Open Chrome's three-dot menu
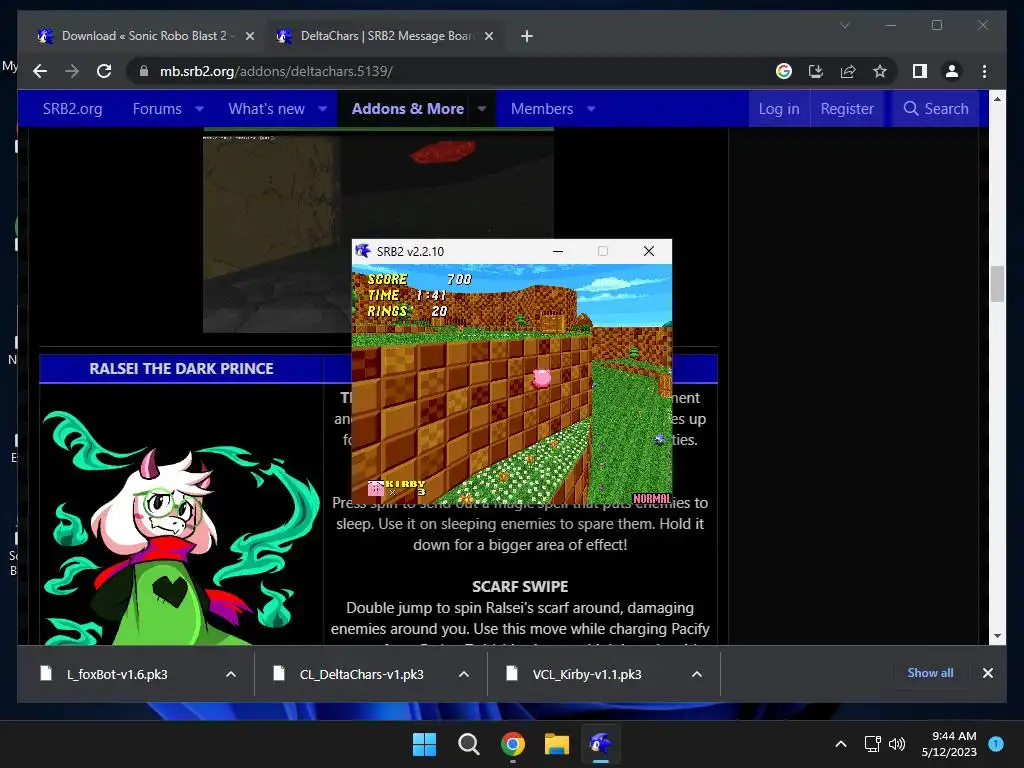The image size is (1024, 768). [x=984, y=71]
